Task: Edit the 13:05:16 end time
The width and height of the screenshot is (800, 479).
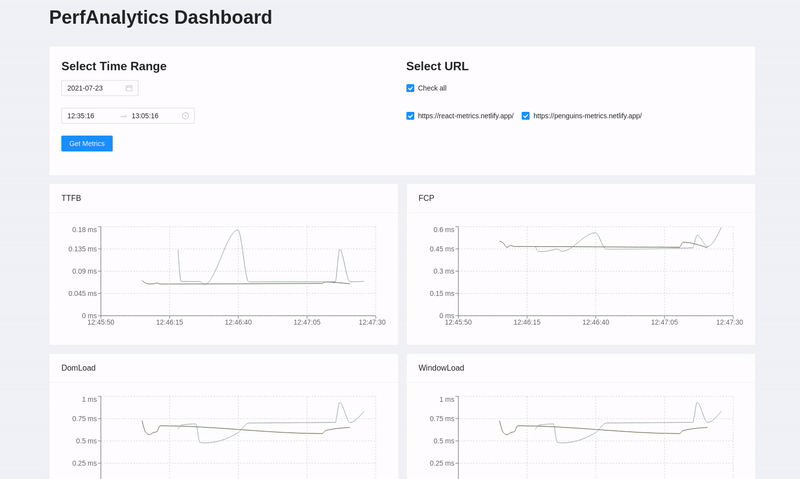Action: (145, 116)
